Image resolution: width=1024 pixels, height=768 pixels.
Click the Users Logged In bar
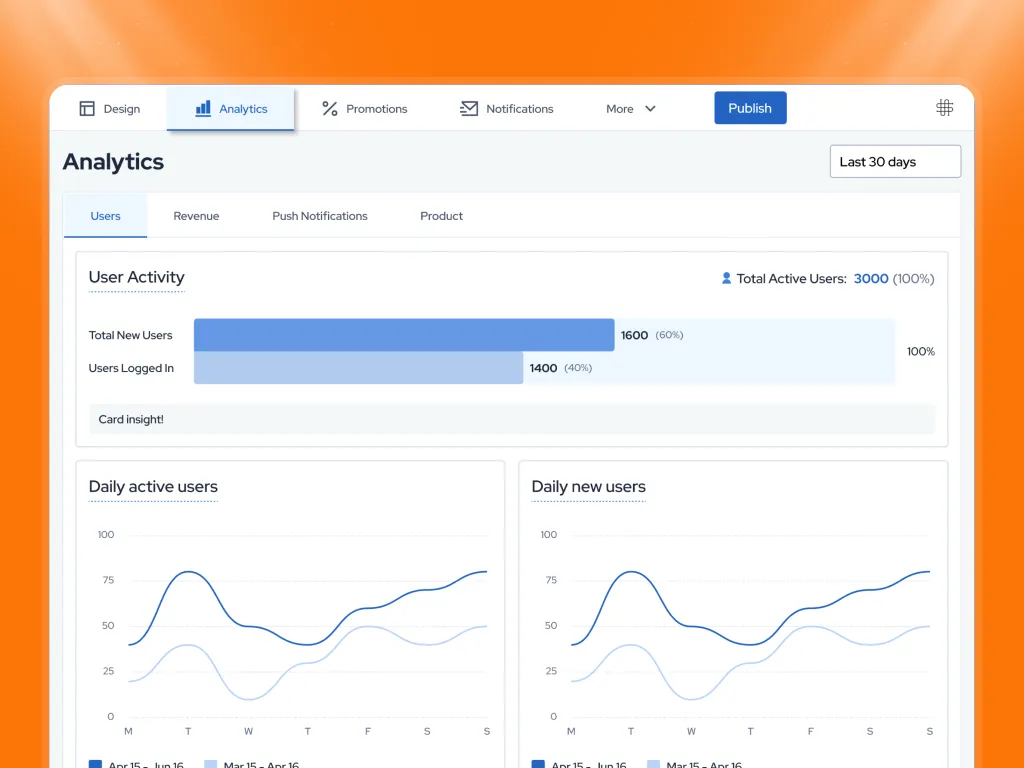359,368
